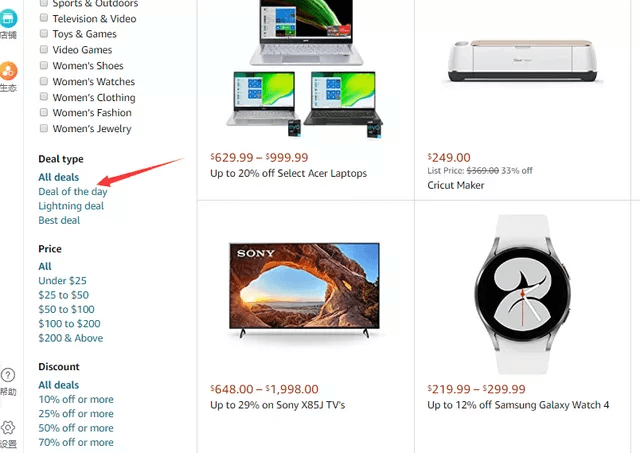The height and width of the screenshot is (453, 640).
Task: Select $200 & Above price filter
Action: [x=71, y=338]
